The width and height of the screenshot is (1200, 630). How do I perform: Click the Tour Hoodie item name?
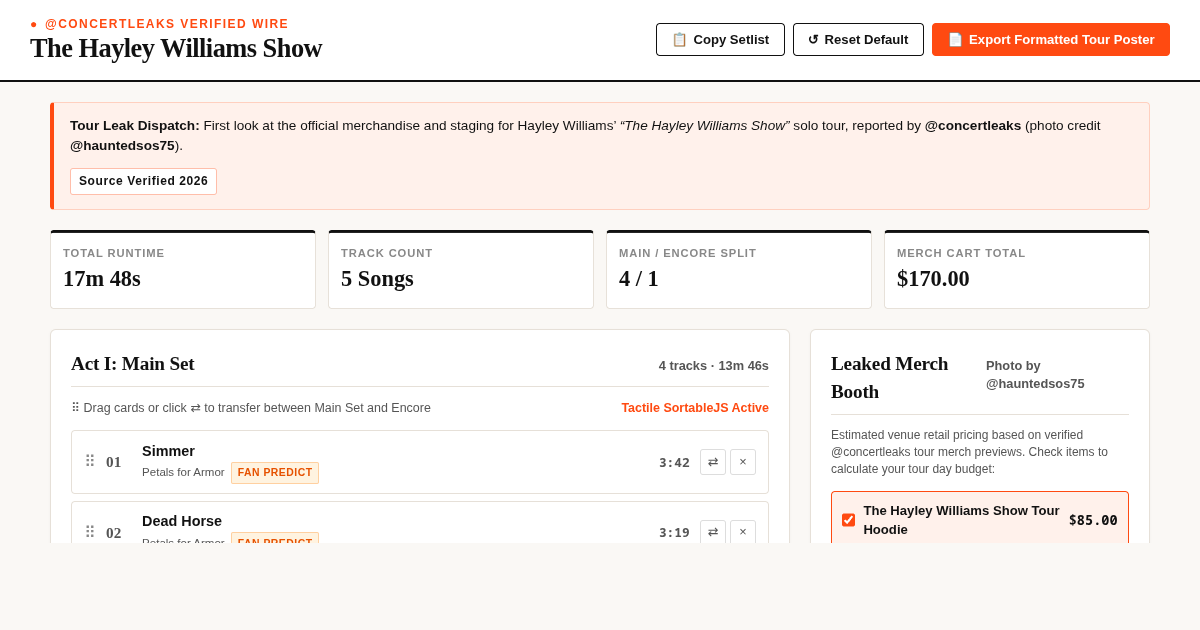[961, 520]
